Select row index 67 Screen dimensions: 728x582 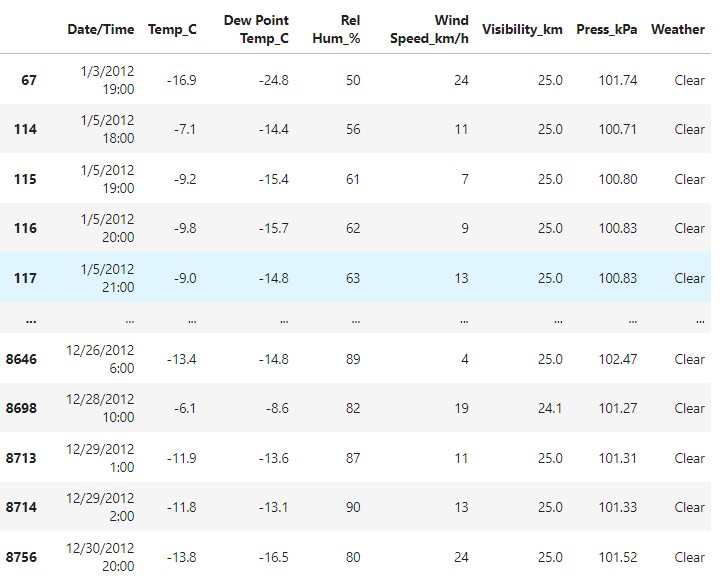28,80
